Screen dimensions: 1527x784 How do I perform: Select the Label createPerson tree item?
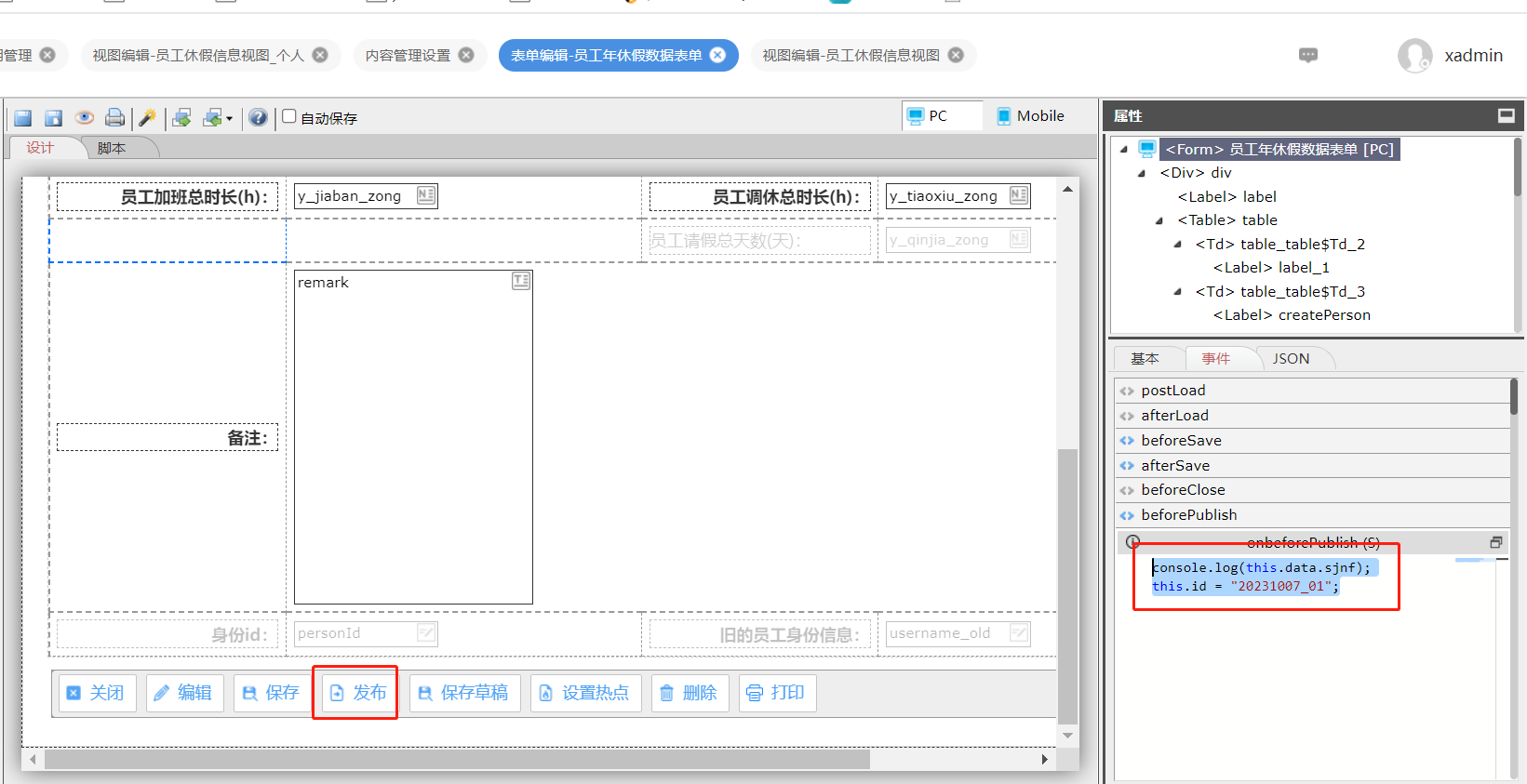pyautogui.click(x=1292, y=315)
